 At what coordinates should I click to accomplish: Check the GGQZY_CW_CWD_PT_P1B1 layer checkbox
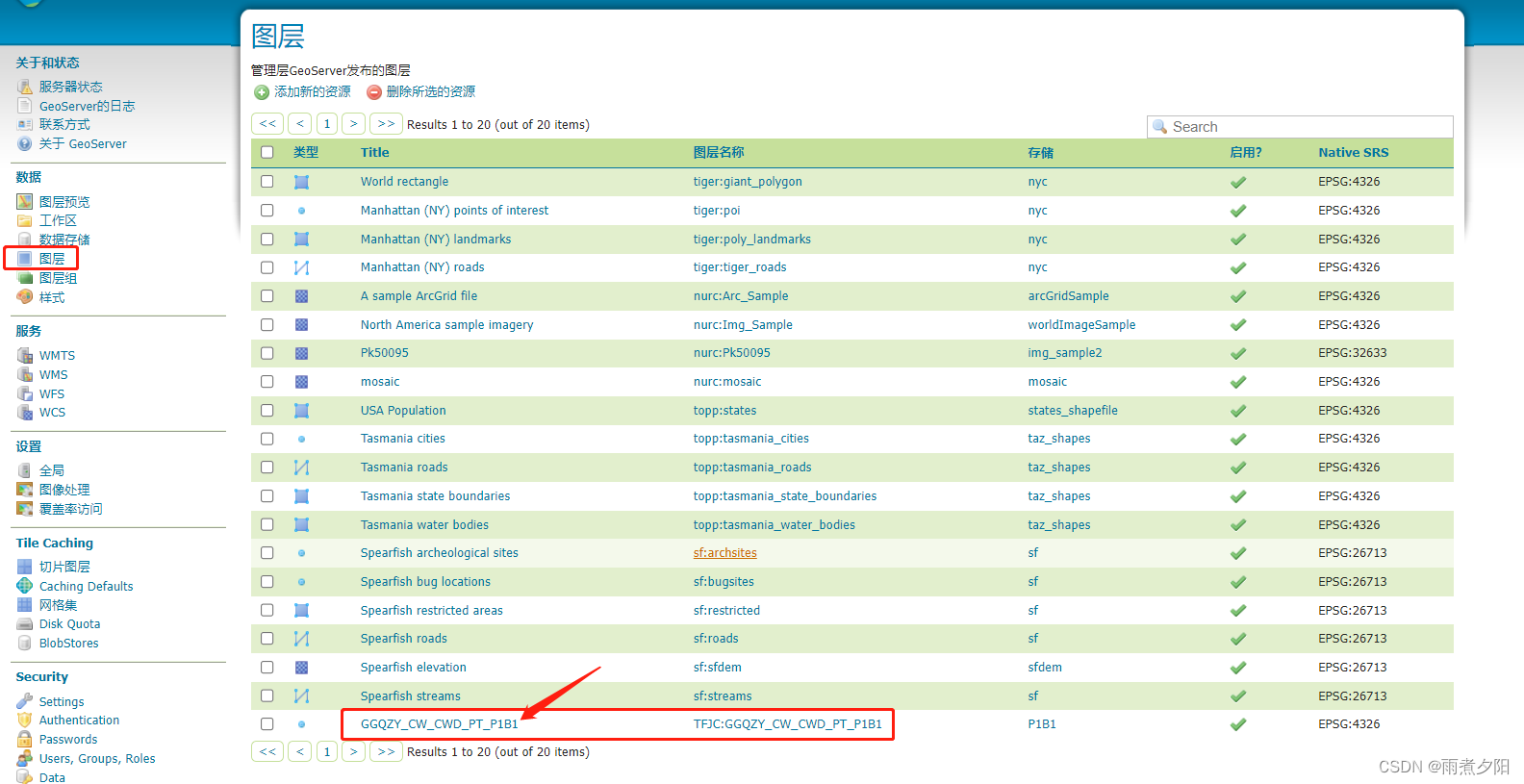(x=267, y=723)
